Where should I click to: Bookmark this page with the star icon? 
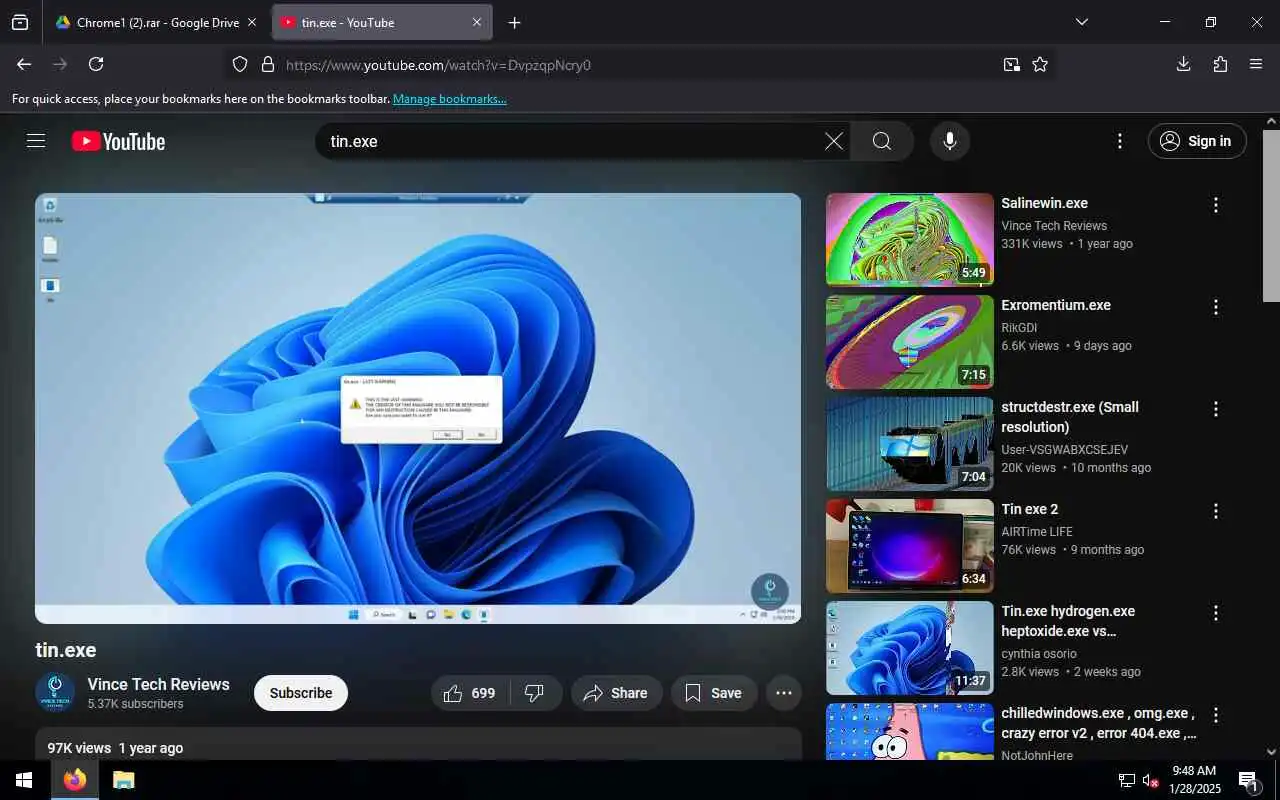pyautogui.click(x=1040, y=65)
